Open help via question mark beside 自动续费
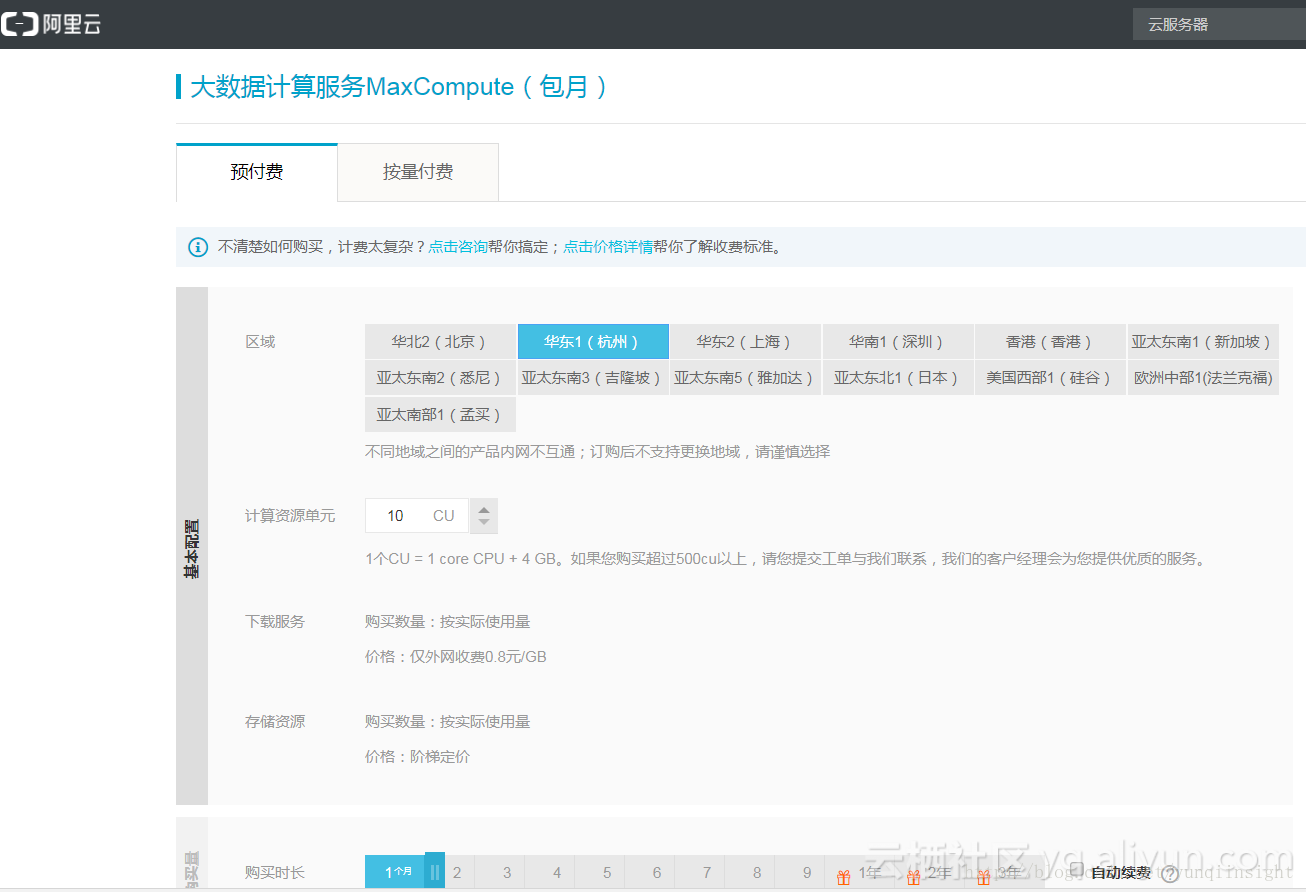This screenshot has width=1306, height=892. click(1169, 872)
